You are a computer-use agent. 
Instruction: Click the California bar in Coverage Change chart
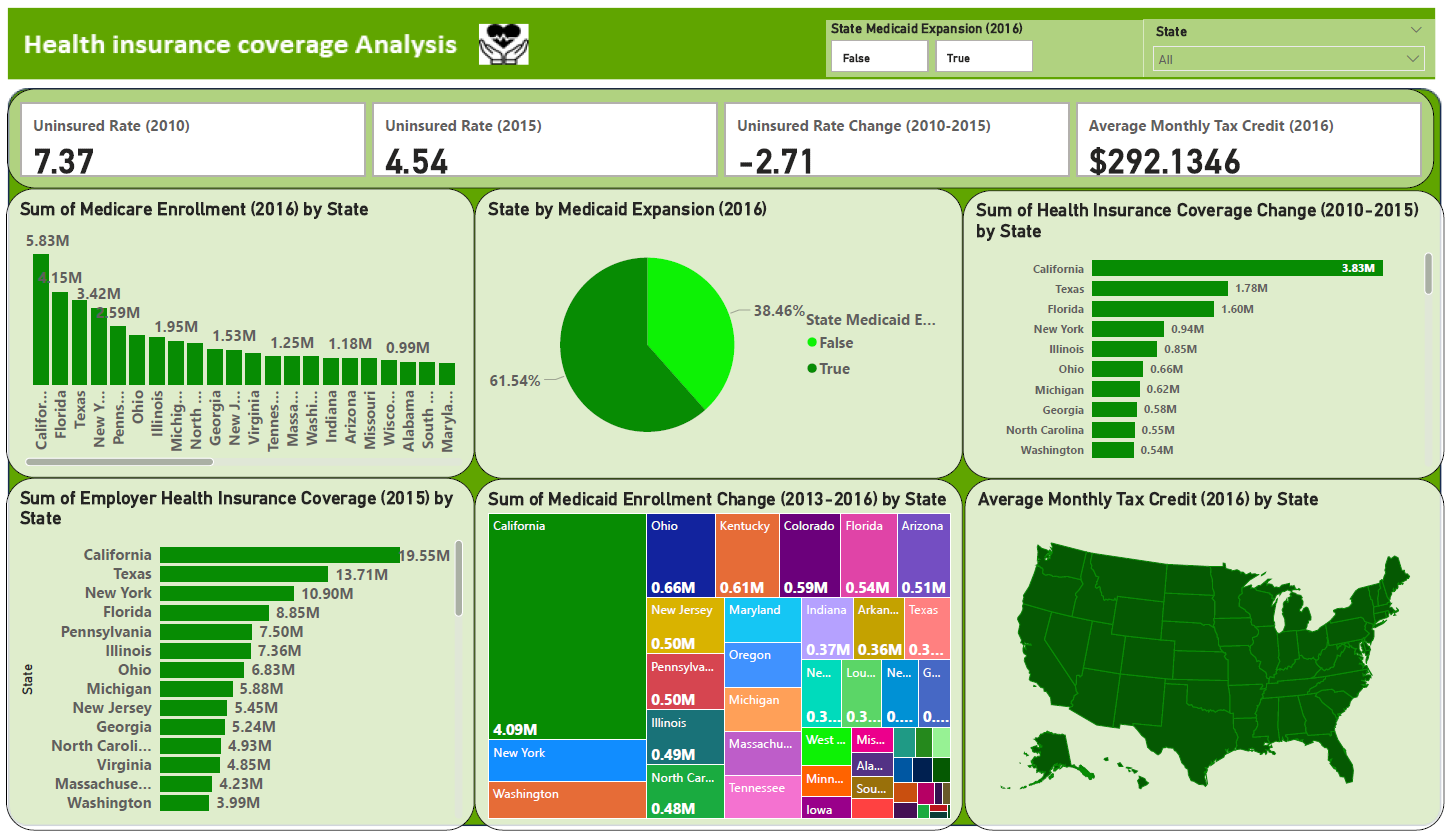click(1236, 268)
